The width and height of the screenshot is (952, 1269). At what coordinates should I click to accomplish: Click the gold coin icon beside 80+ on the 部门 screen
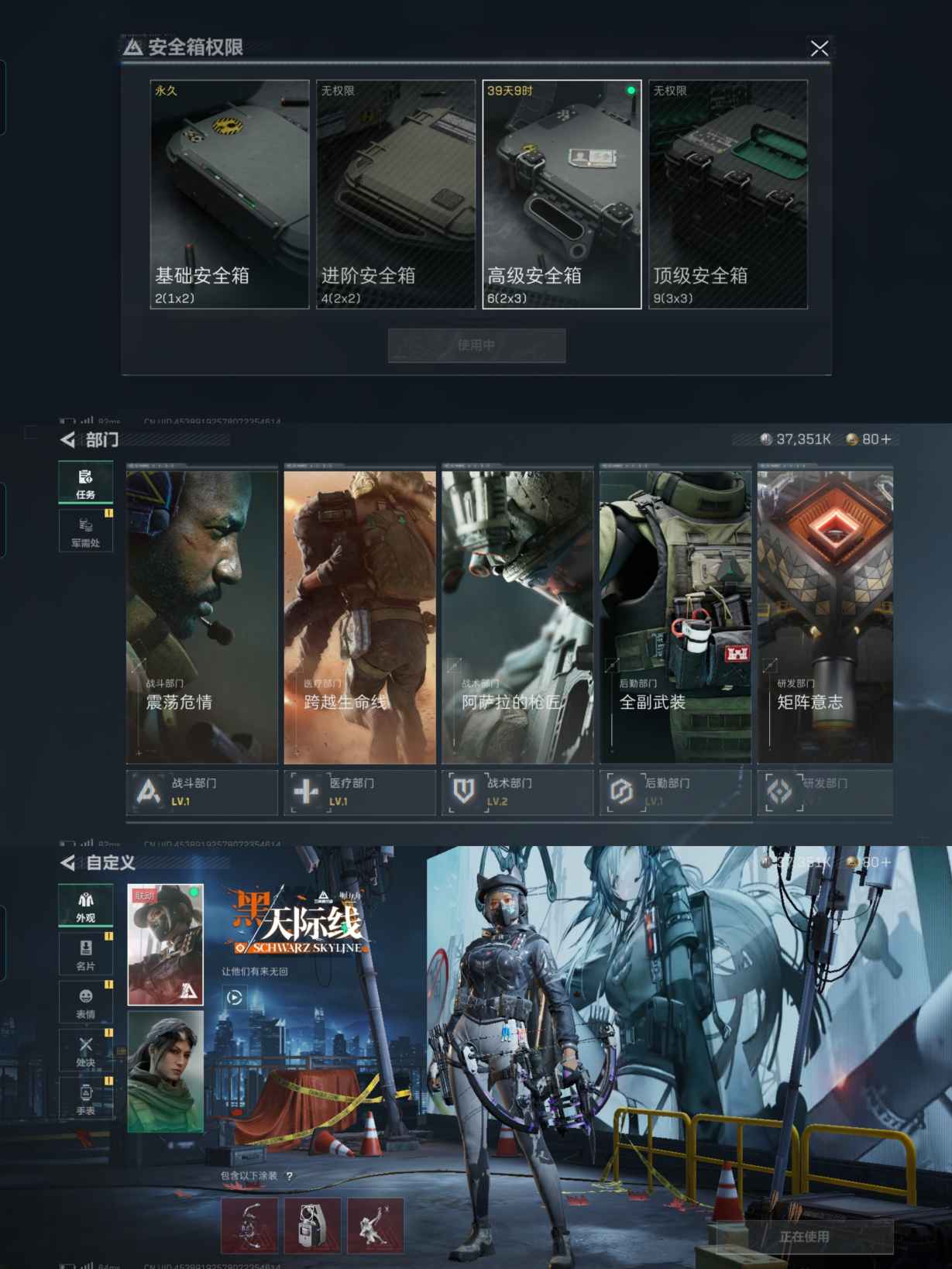click(x=852, y=439)
